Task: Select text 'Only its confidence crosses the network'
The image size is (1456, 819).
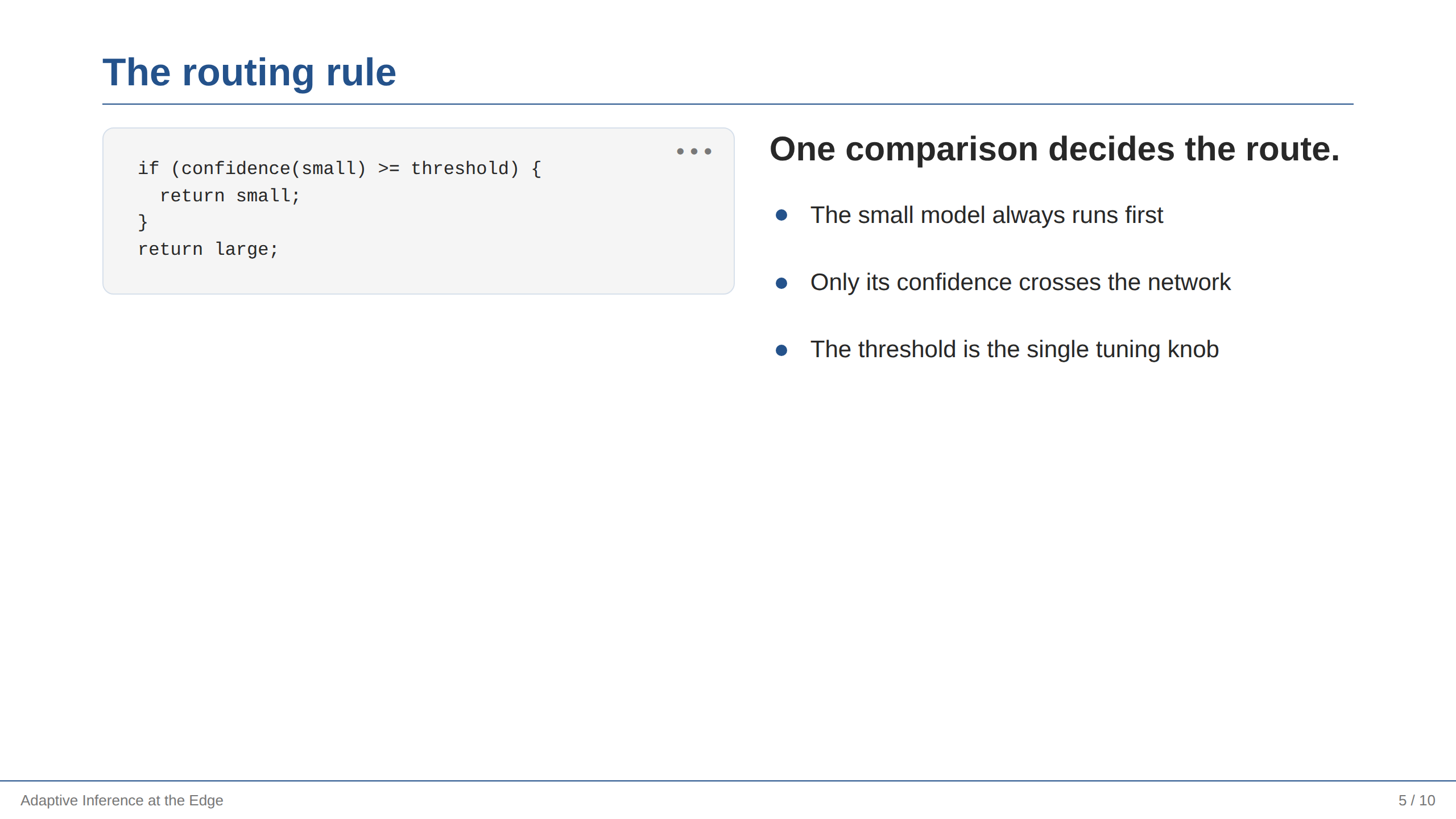Action: [x=1020, y=282]
